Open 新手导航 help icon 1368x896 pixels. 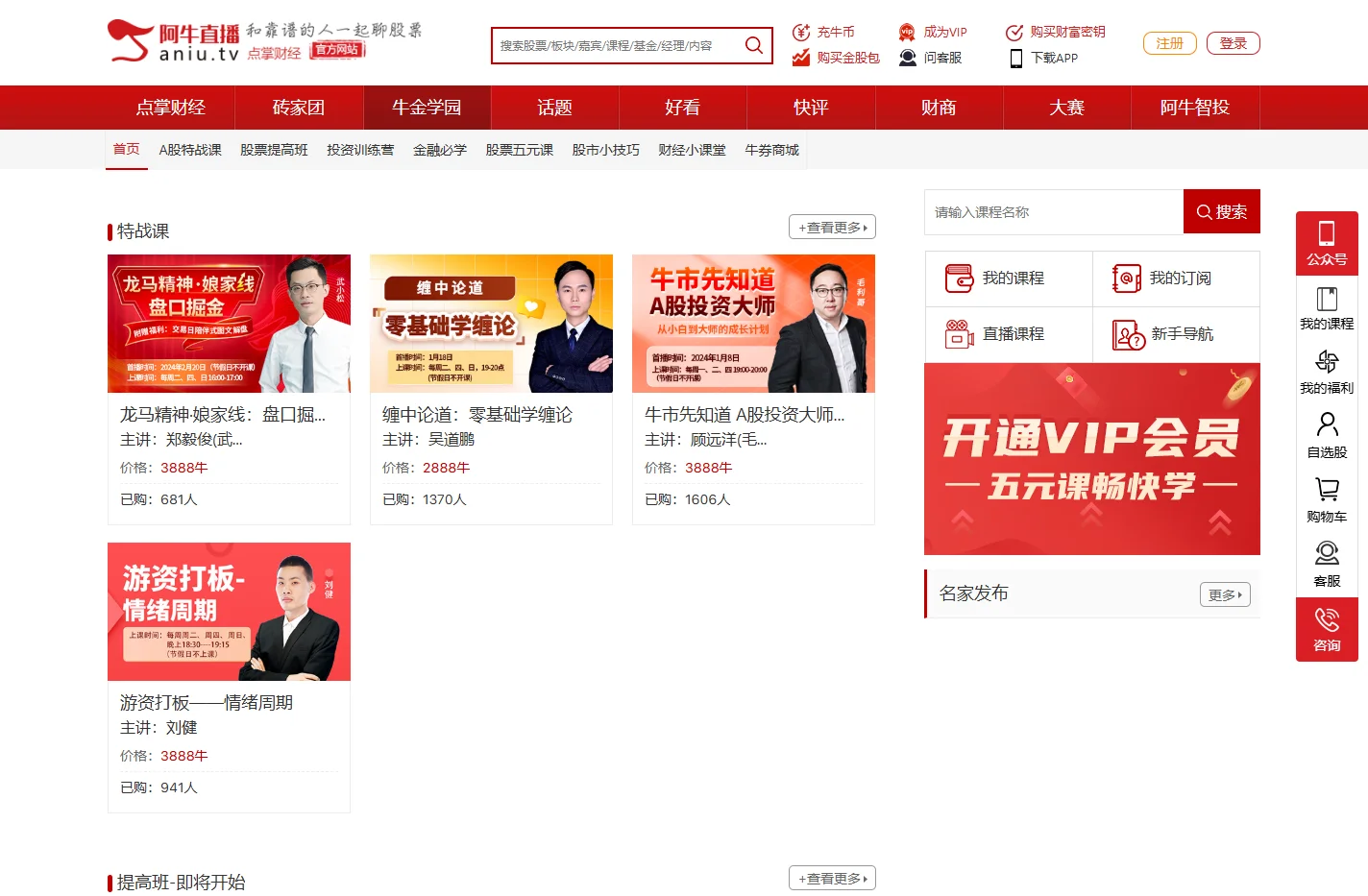coord(1128,335)
